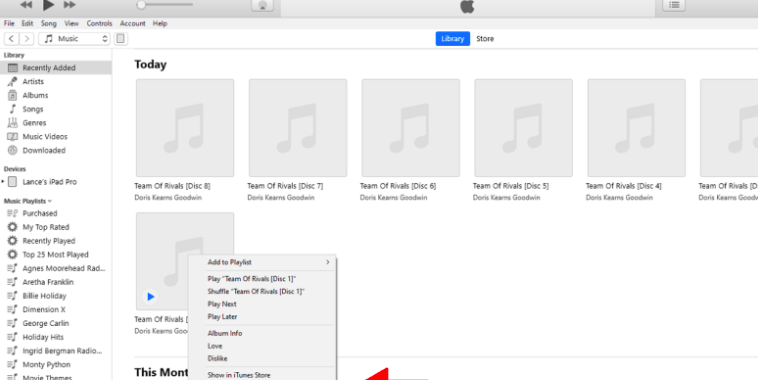Choose Shuffle "Team Of Rivals [Disc 1]"
Screen dimensions: 758x380
coord(262,291)
